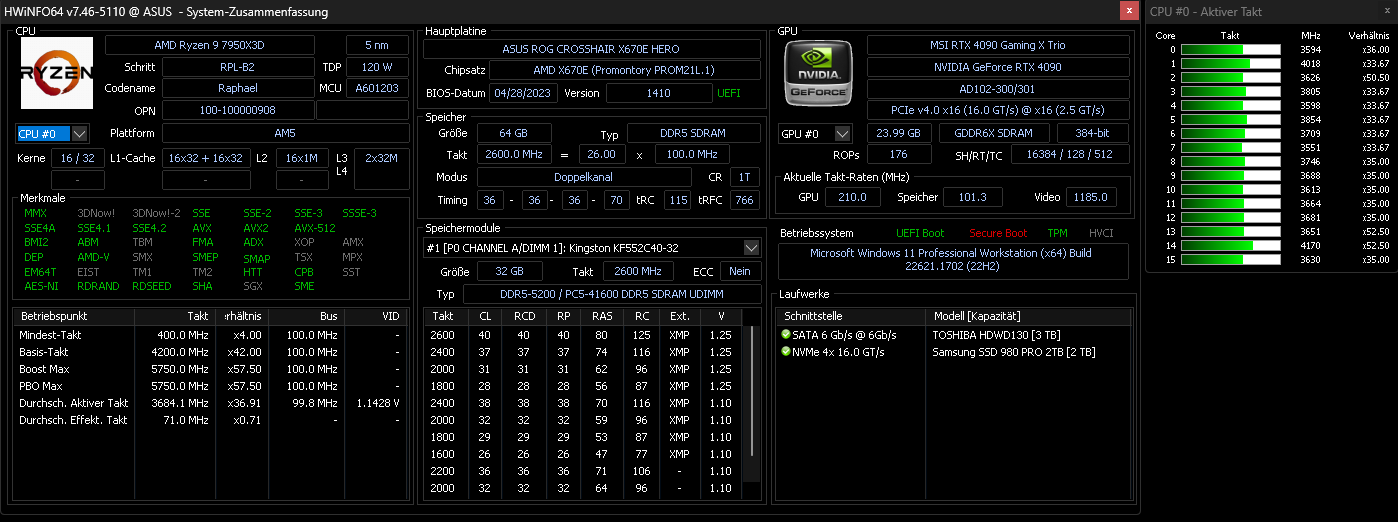Click the Core 7 clock bar in Aktiver Takt window
This screenshot has height=522, width=1398.
click(x=1231, y=147)
